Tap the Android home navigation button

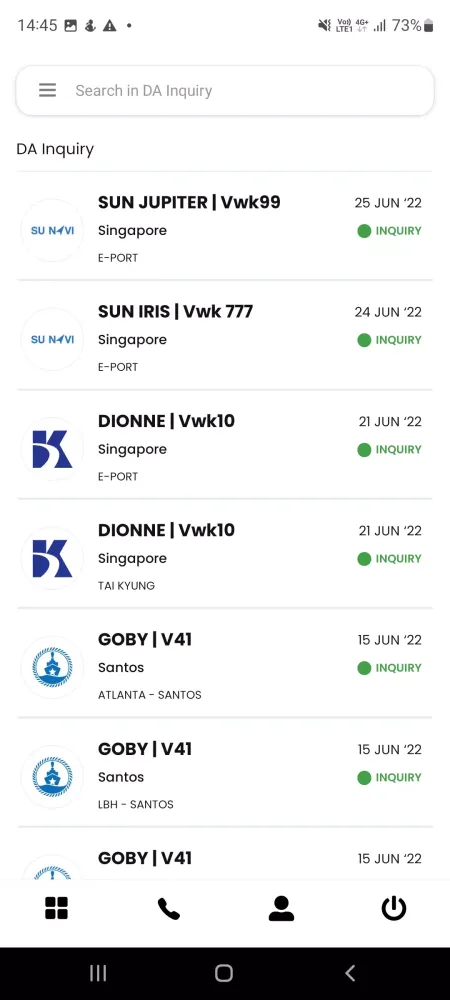(224, 973)
